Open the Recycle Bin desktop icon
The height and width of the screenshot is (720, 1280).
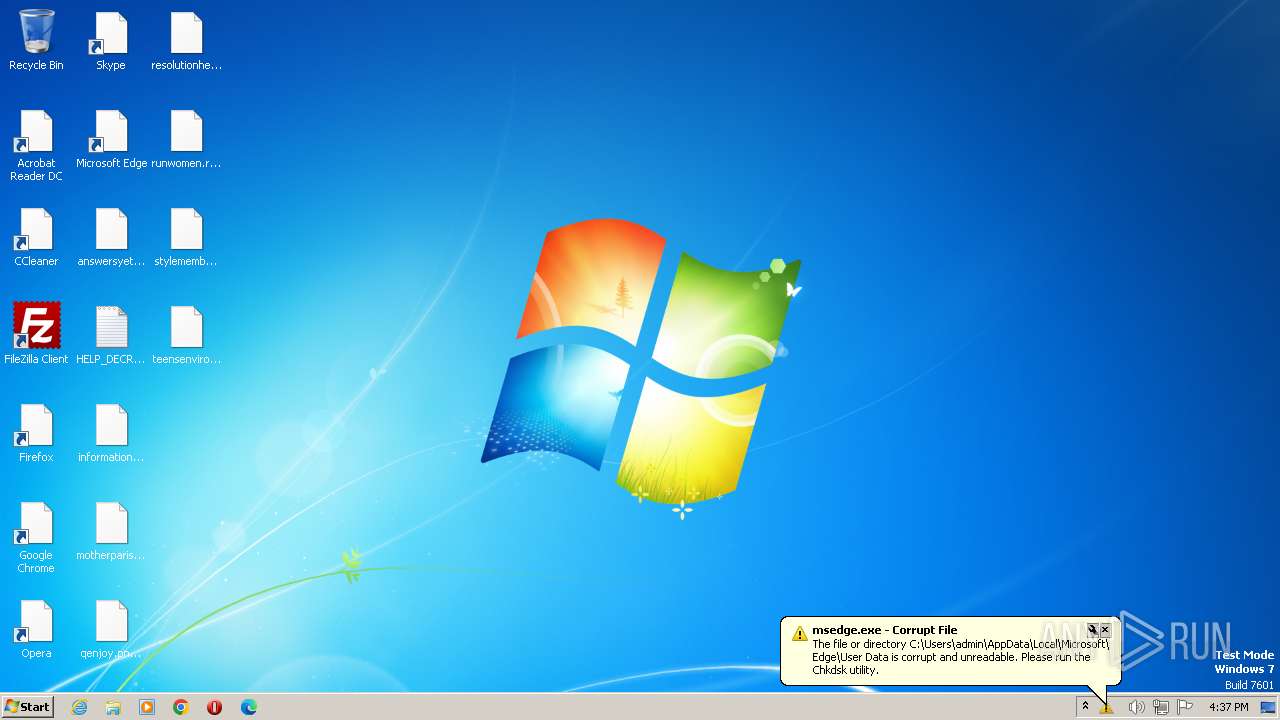[36, 40]
